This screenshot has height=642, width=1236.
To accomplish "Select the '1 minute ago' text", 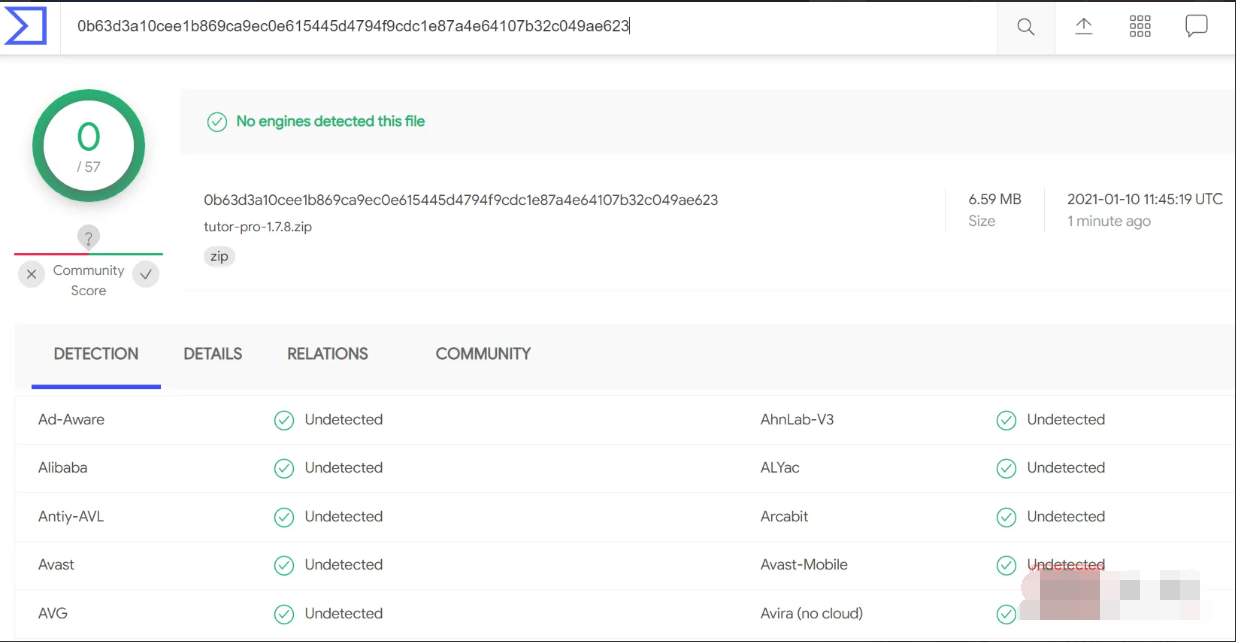I will click(1109, 221).
